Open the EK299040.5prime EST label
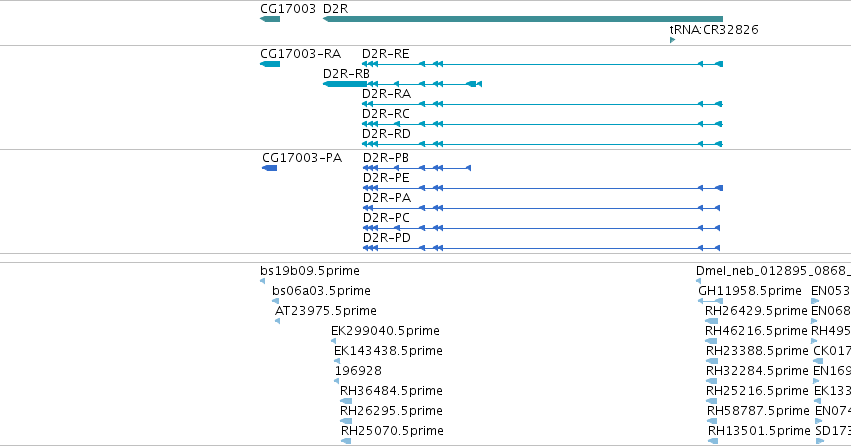Image resolution: width=851 pixels, height=446 pixels. point(385,331)
